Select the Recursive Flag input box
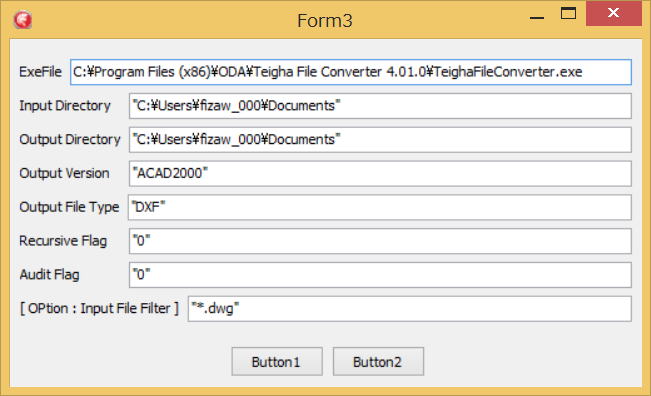Viewport: 651px width, 396px height. pyautogui.click(x=380, y=241)
